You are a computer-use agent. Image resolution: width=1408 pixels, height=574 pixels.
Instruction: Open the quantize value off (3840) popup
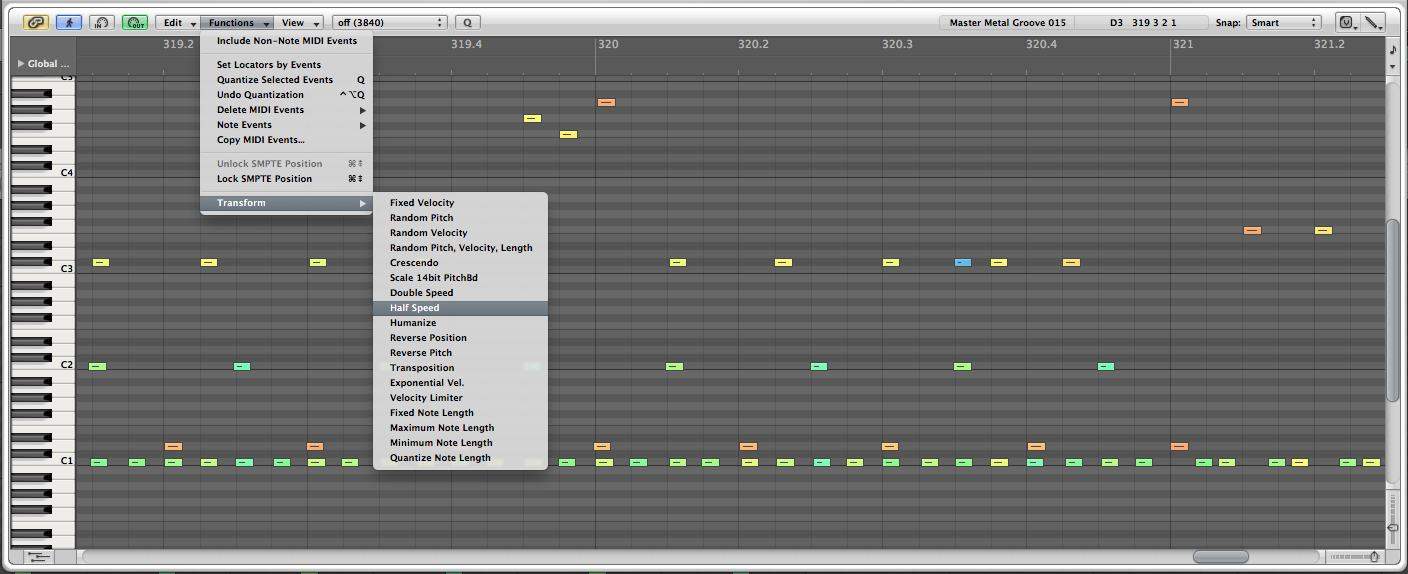tap(389, 22)
